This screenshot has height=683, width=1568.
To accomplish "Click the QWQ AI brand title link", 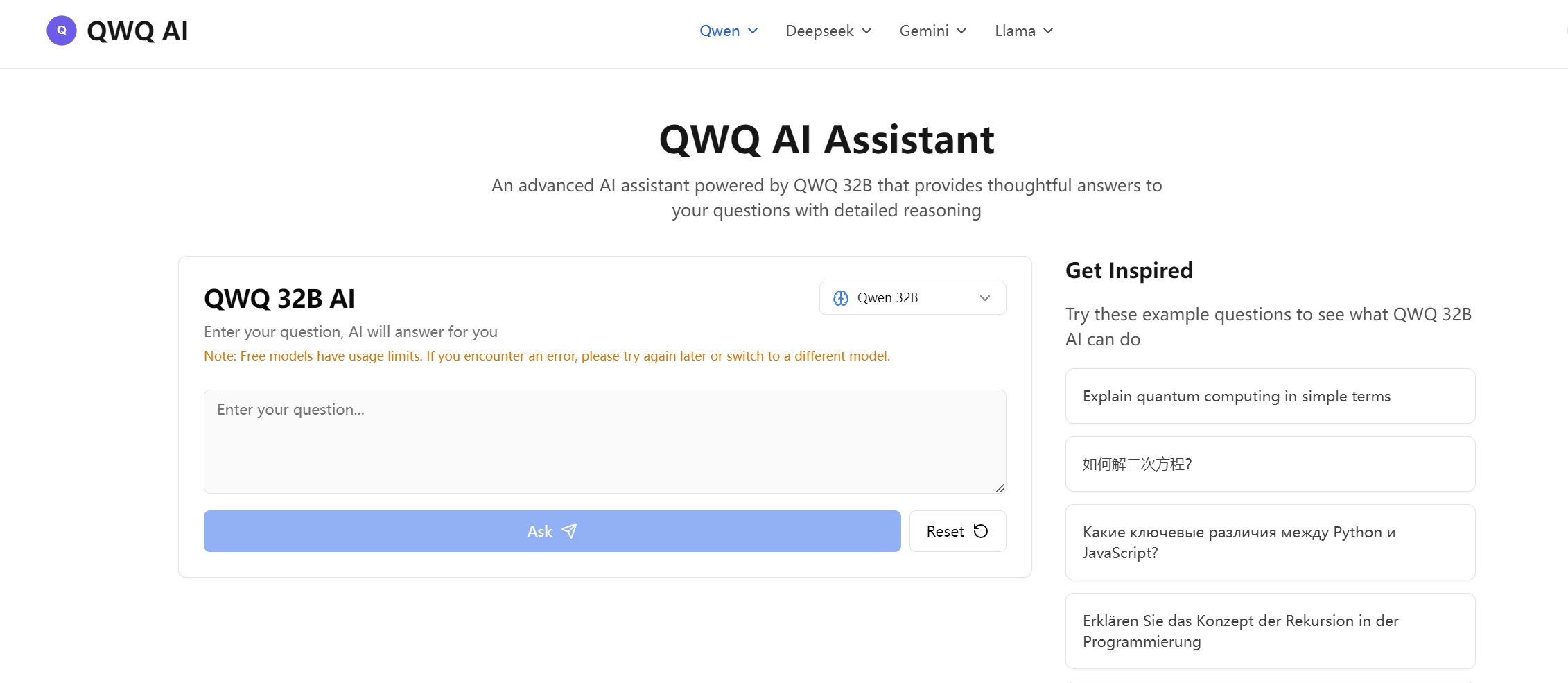I will tap(137, 31).
